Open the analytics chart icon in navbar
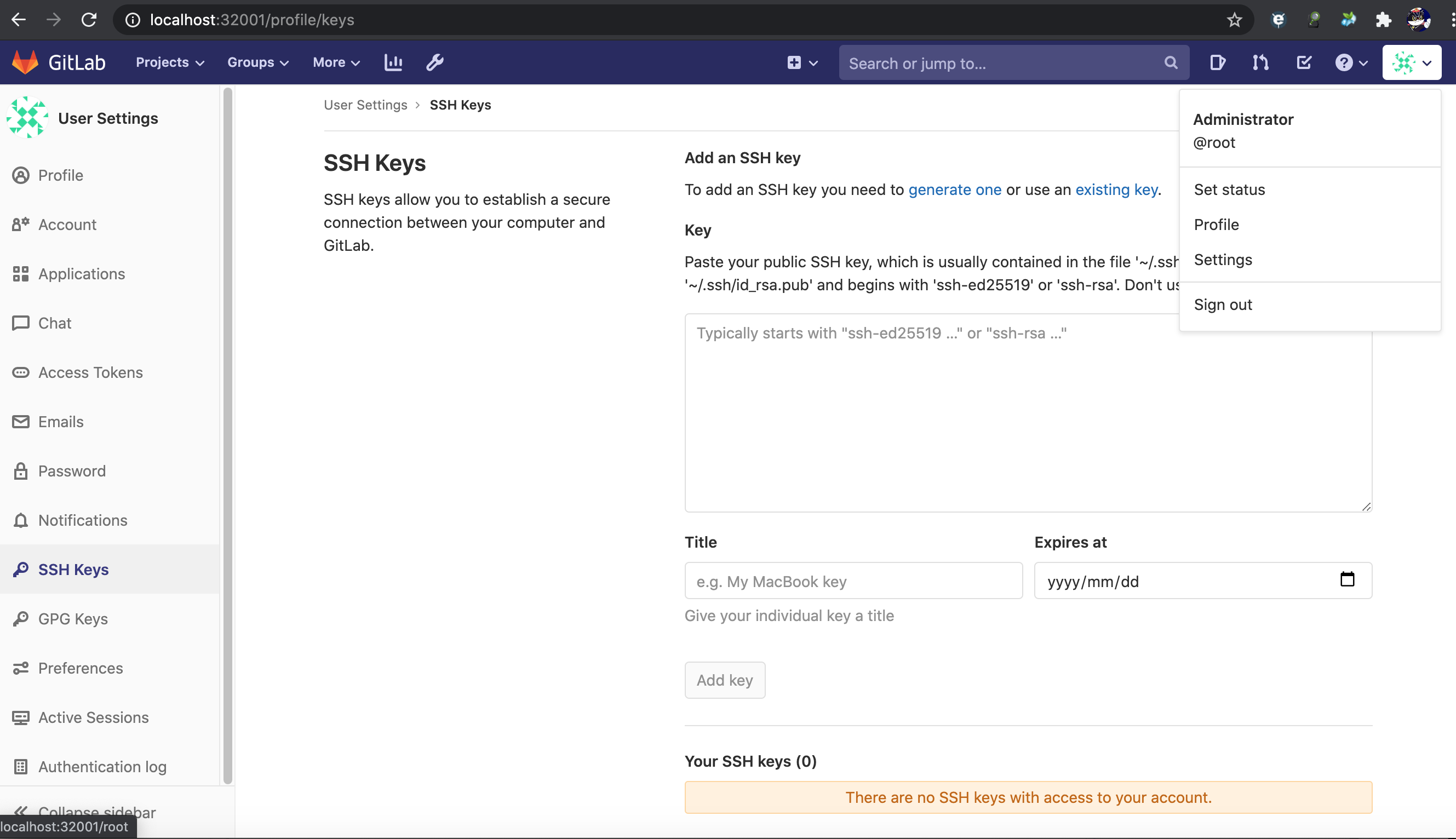The width and height of the screenshot is (1456, 839). (x=393, y=62)
